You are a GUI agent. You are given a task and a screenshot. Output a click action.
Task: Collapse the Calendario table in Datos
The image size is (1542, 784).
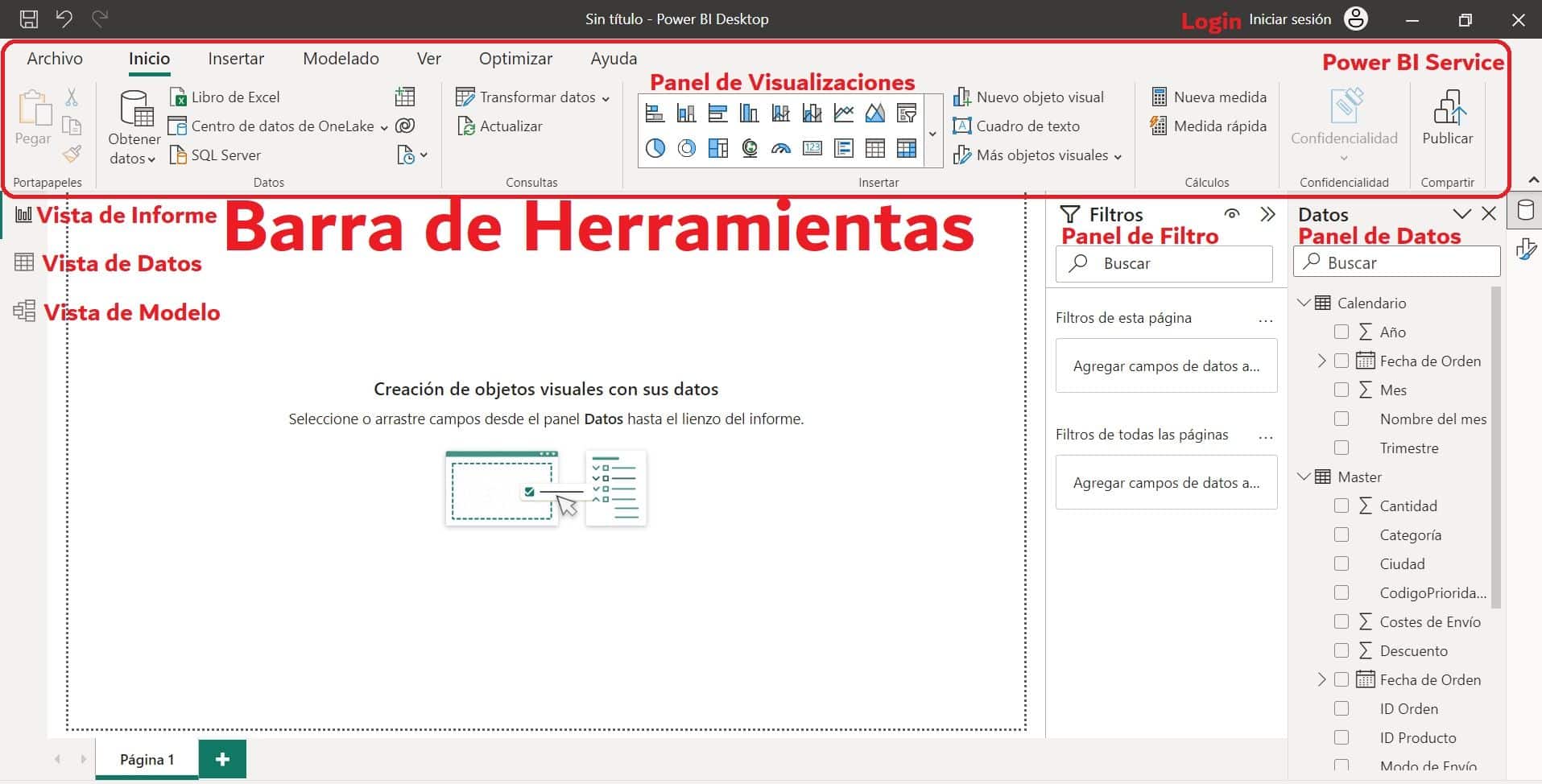(x=1304, y=303)
